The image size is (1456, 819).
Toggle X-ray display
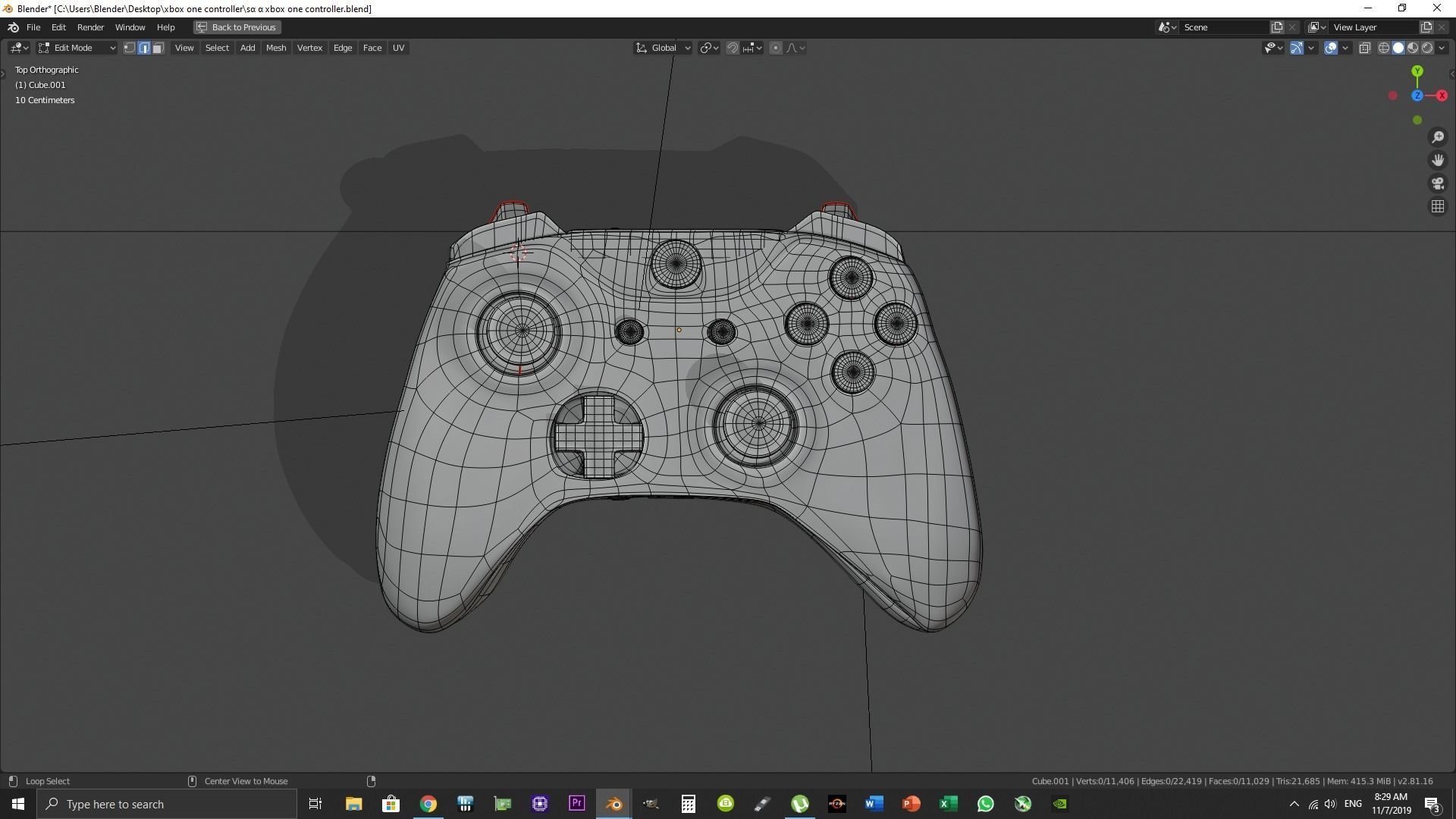[1364, 48]
